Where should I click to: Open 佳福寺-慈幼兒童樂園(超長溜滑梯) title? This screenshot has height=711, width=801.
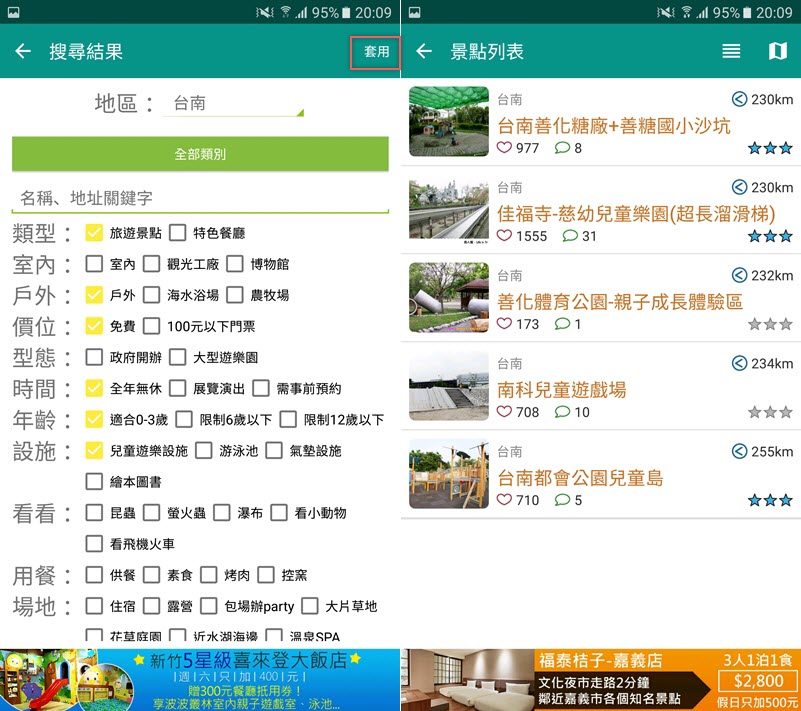pyautogui.click(x=636, y=214)
